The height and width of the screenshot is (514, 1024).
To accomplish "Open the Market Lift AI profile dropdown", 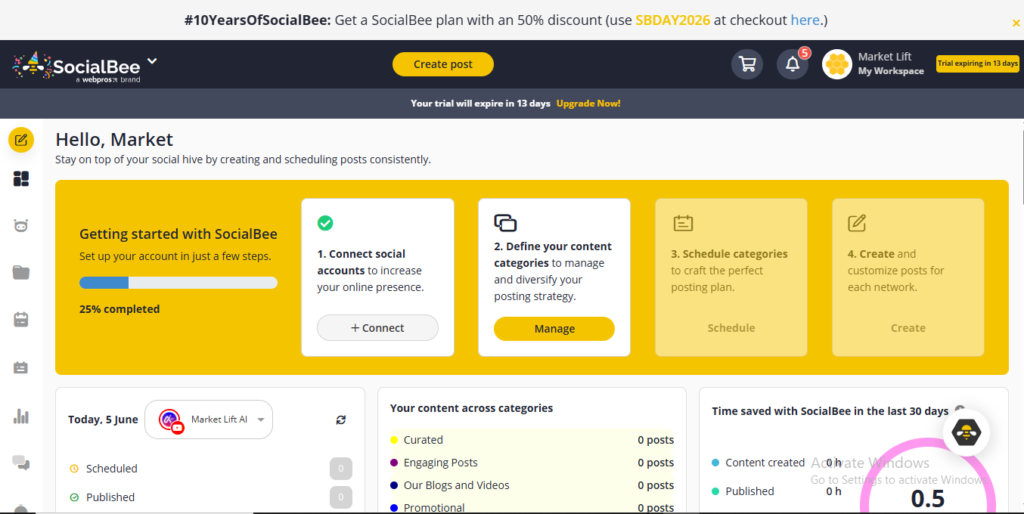I will coord(208,419).
